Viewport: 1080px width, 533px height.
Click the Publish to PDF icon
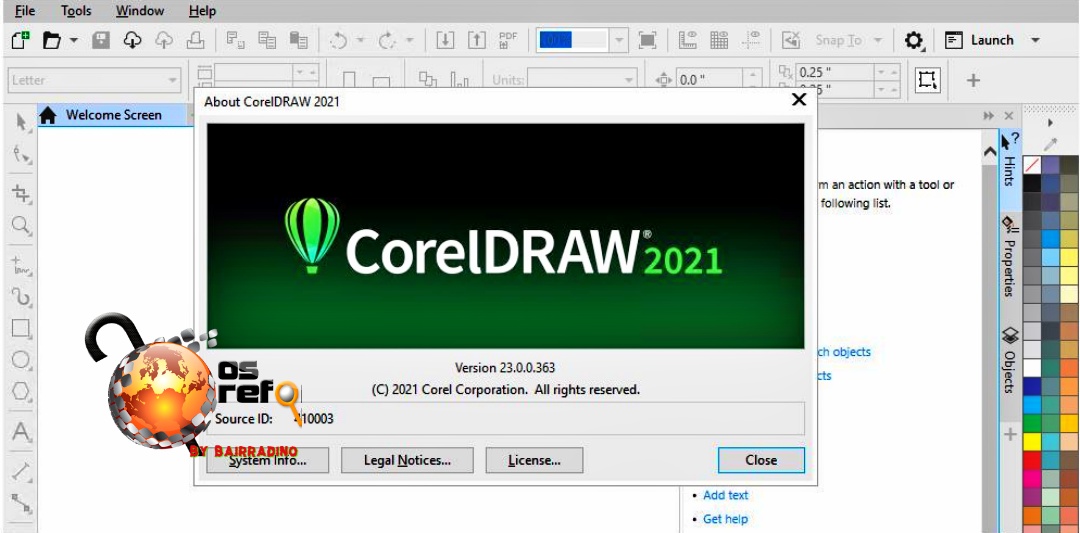[x=508, y=41]
